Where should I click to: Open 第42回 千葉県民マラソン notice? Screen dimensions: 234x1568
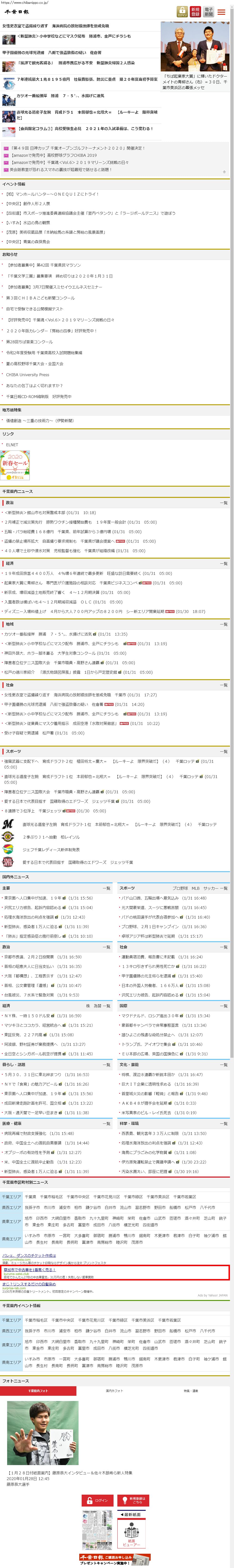[x=44, y=265]
